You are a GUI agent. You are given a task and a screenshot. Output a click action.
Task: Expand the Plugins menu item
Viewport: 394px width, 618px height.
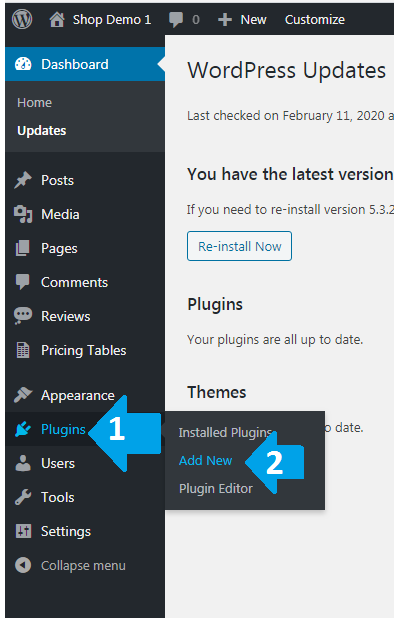point(63,429)
